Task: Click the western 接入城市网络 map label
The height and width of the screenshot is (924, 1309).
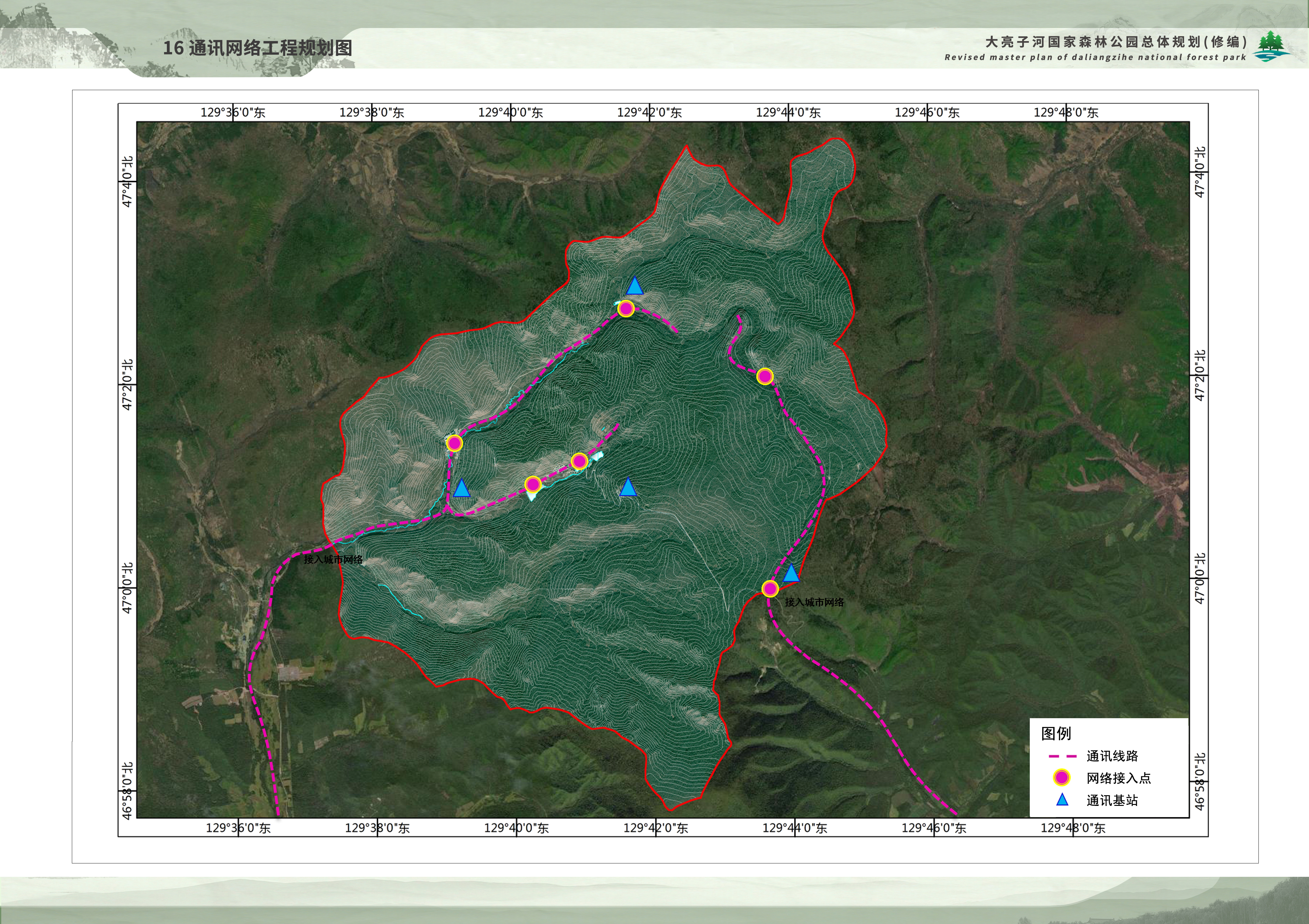Action: [333, 560]
